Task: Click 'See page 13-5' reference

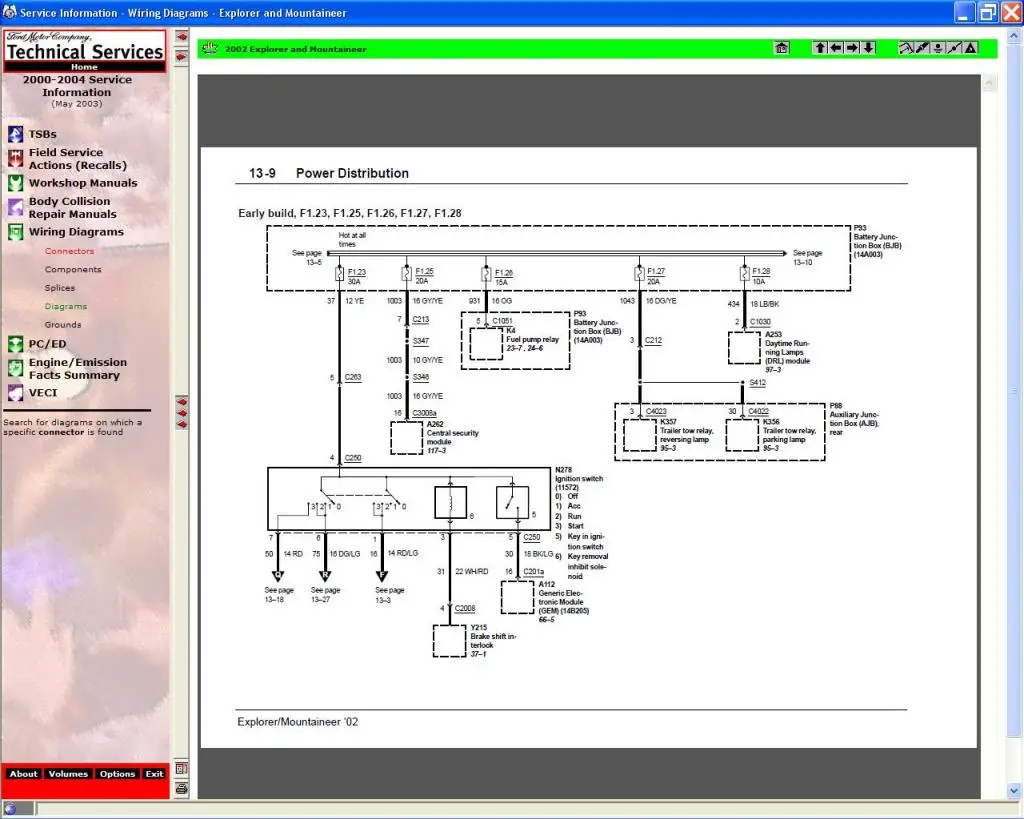Action: (307, 257)
